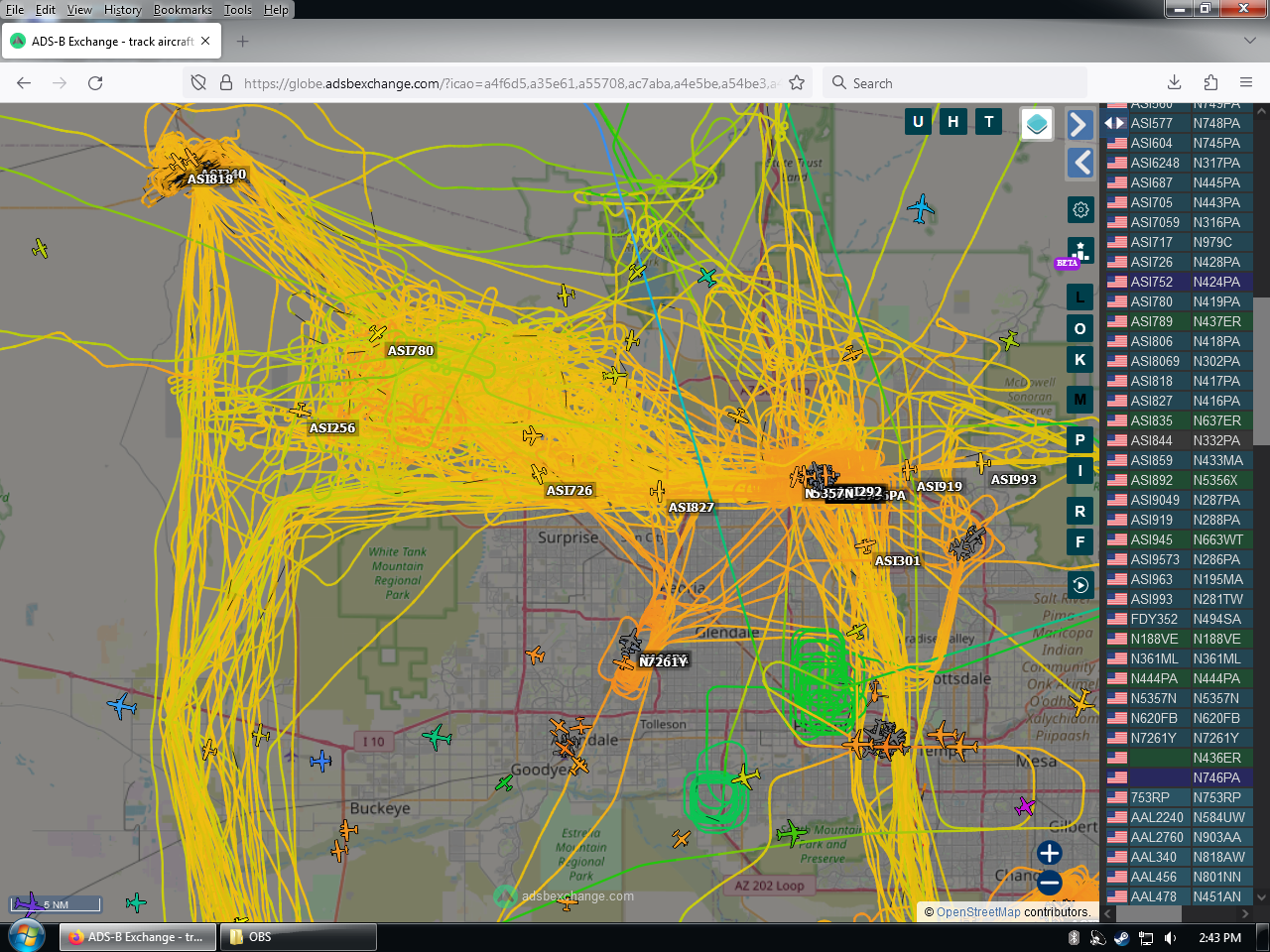Open the volume tray icon
The width and height of the screenshot is (1270, 952).
[1171, 937]
